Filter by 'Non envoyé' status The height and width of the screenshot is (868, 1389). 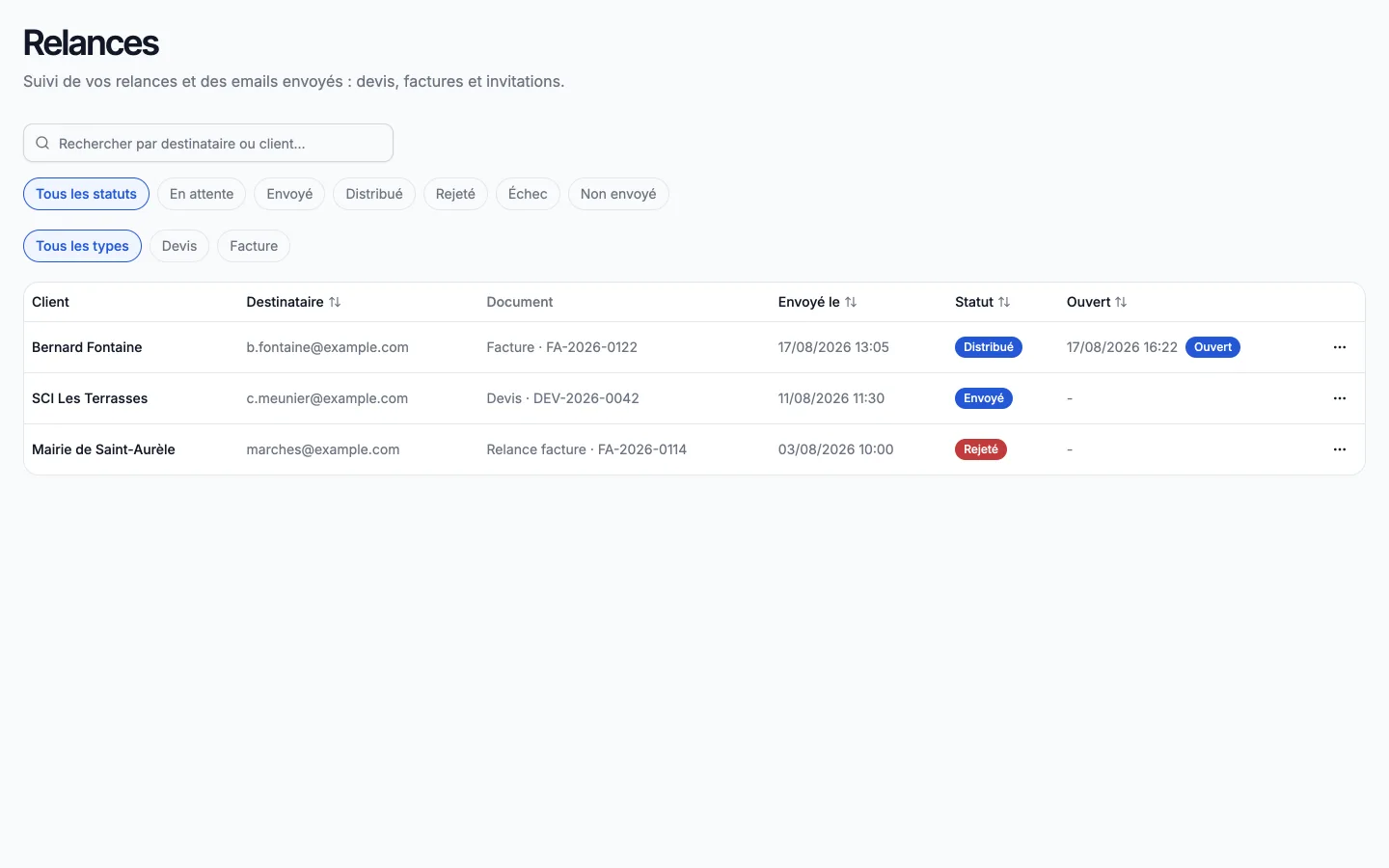(618, 194)
